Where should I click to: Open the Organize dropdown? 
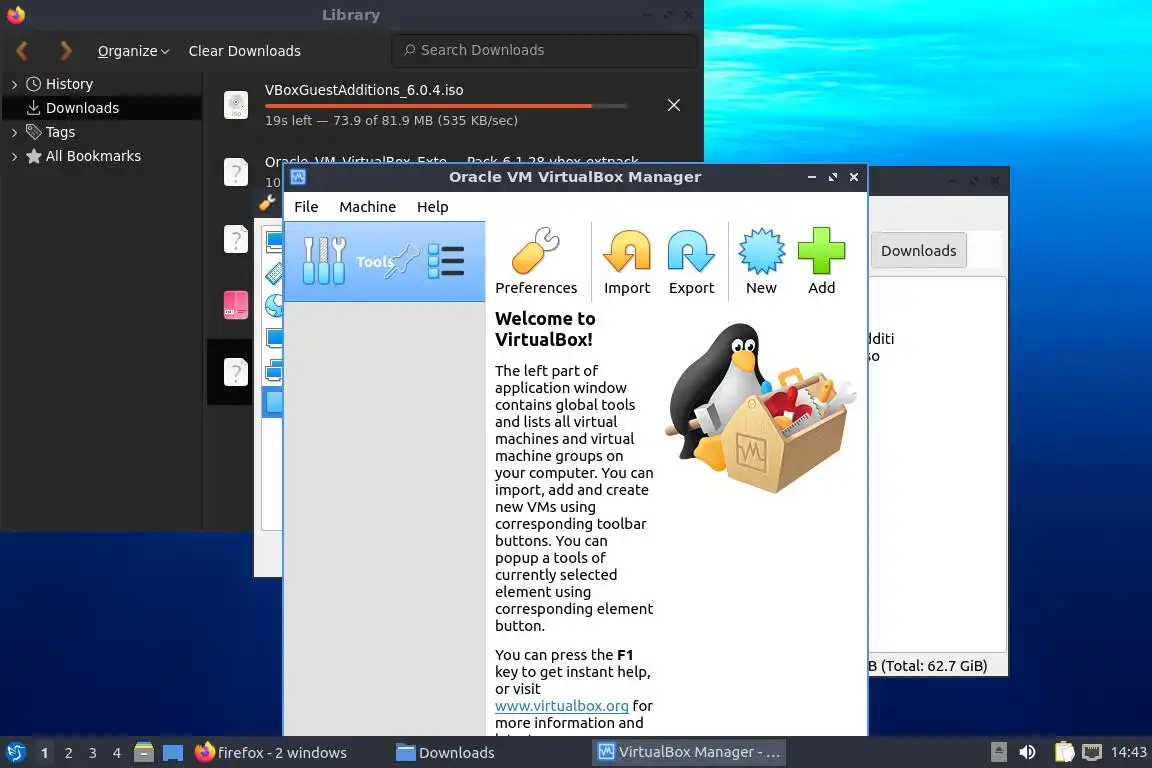point(133,51)
